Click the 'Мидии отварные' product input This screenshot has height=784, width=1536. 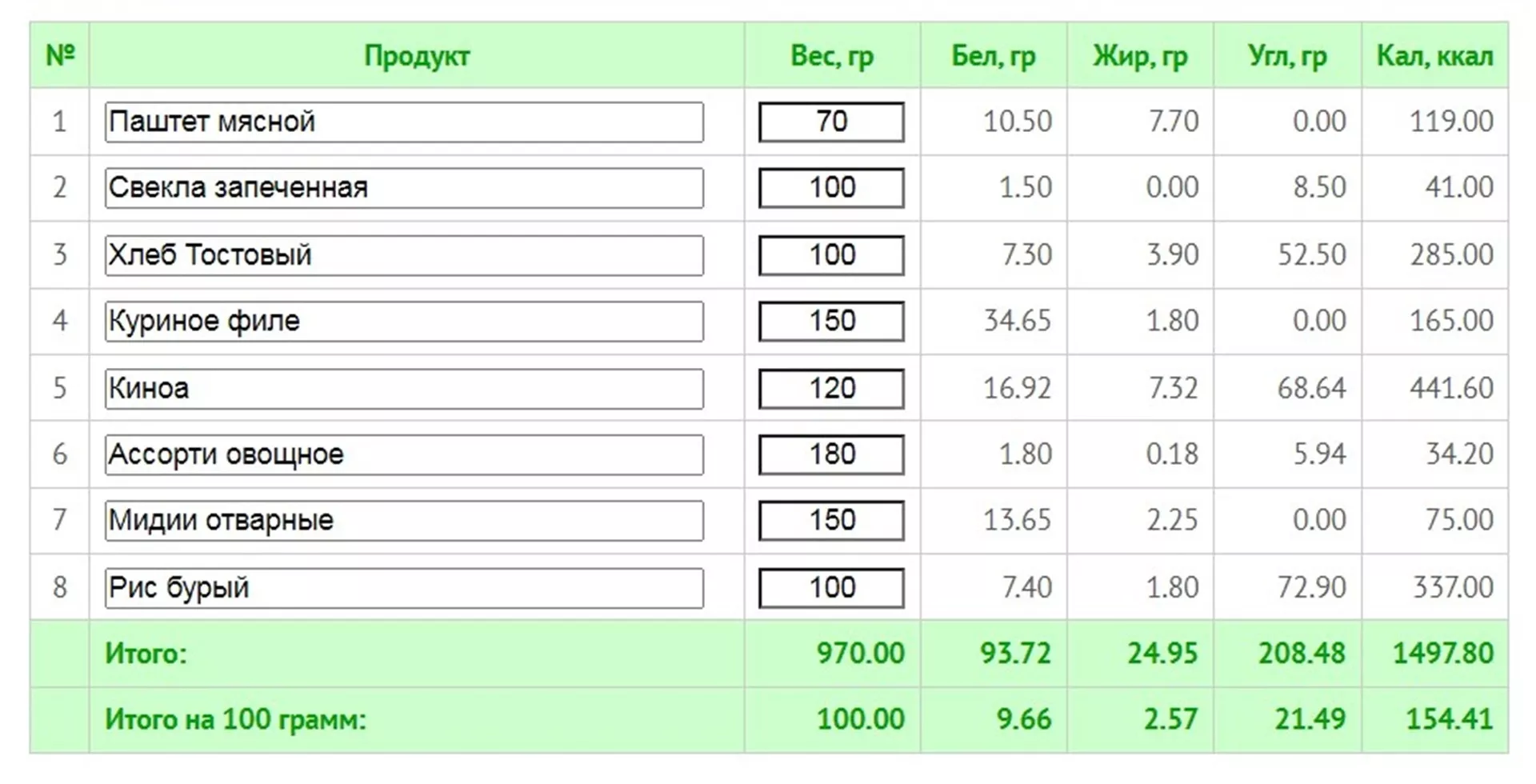tap(404, 520)
